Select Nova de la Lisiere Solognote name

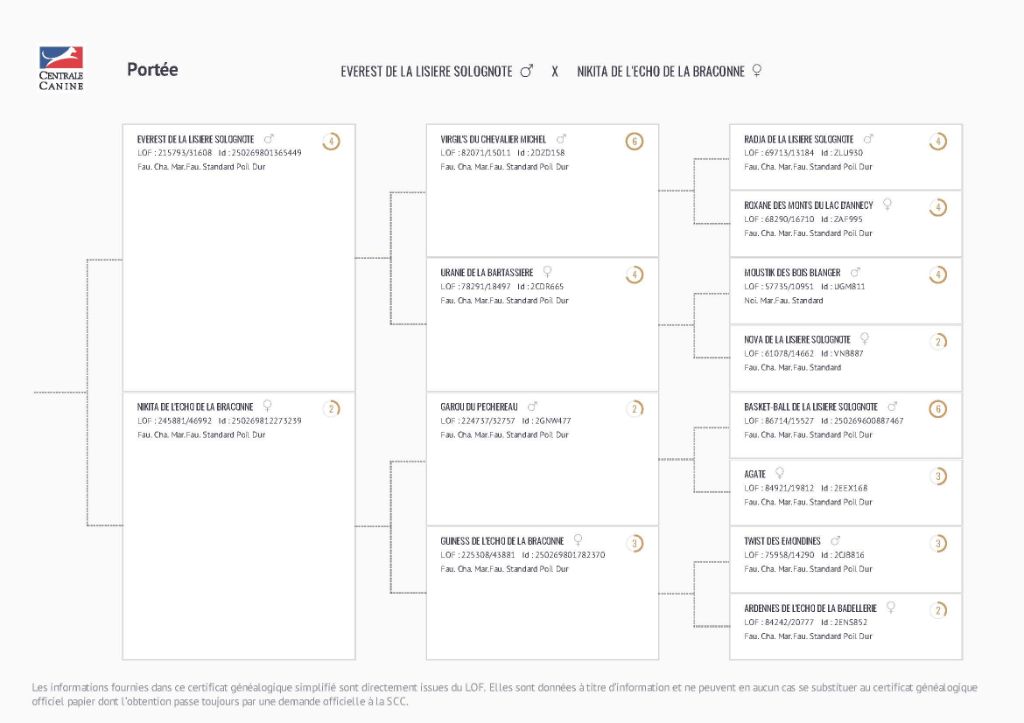[x=797, y=339]
